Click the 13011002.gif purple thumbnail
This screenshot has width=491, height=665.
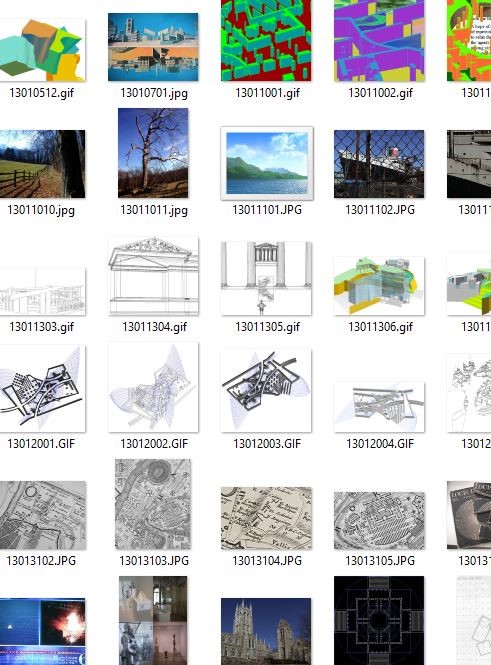coord(379,40)
